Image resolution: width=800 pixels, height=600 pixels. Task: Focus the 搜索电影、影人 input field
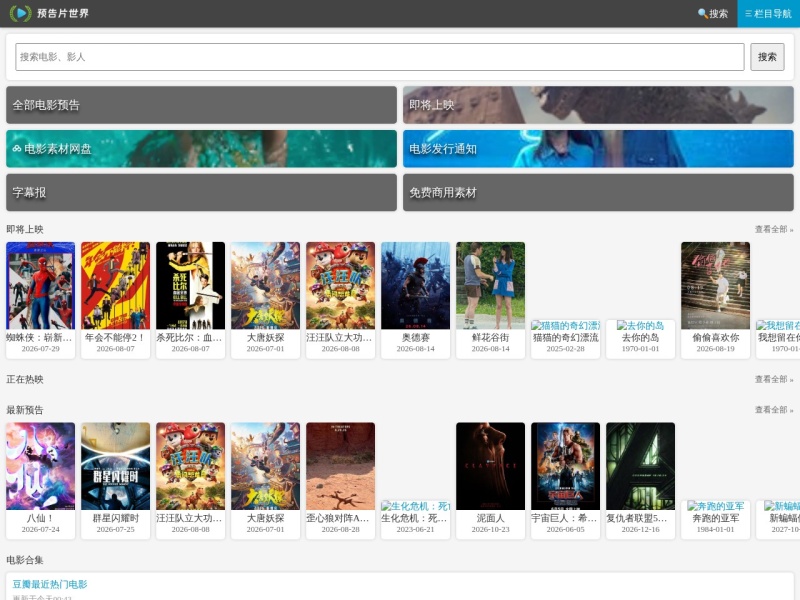[x=380, y=57]
